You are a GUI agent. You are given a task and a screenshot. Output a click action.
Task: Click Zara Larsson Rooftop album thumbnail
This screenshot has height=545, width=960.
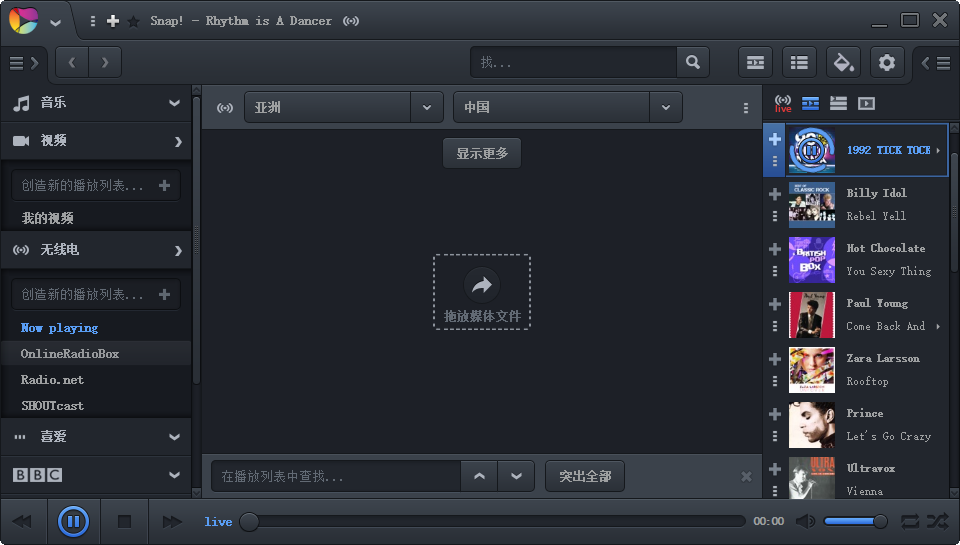click(x=812, y=370)
